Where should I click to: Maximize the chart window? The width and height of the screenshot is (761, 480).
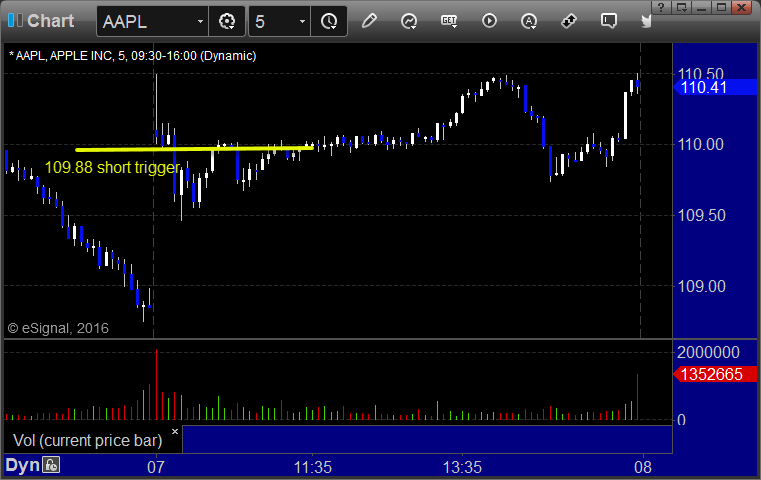point(721,7)
